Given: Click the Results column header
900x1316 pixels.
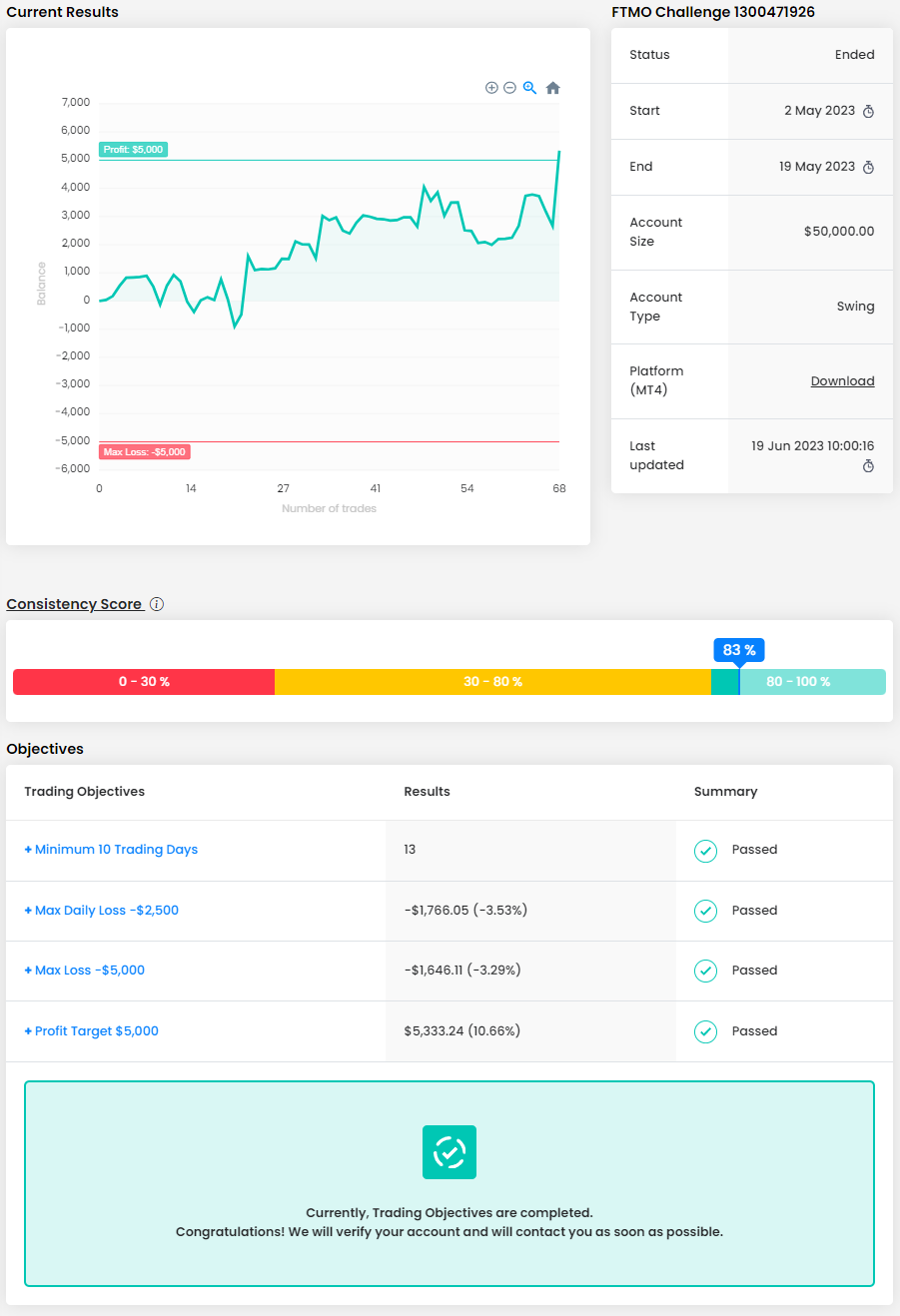Looking at the screenshot, I should (x=427, y=792).
